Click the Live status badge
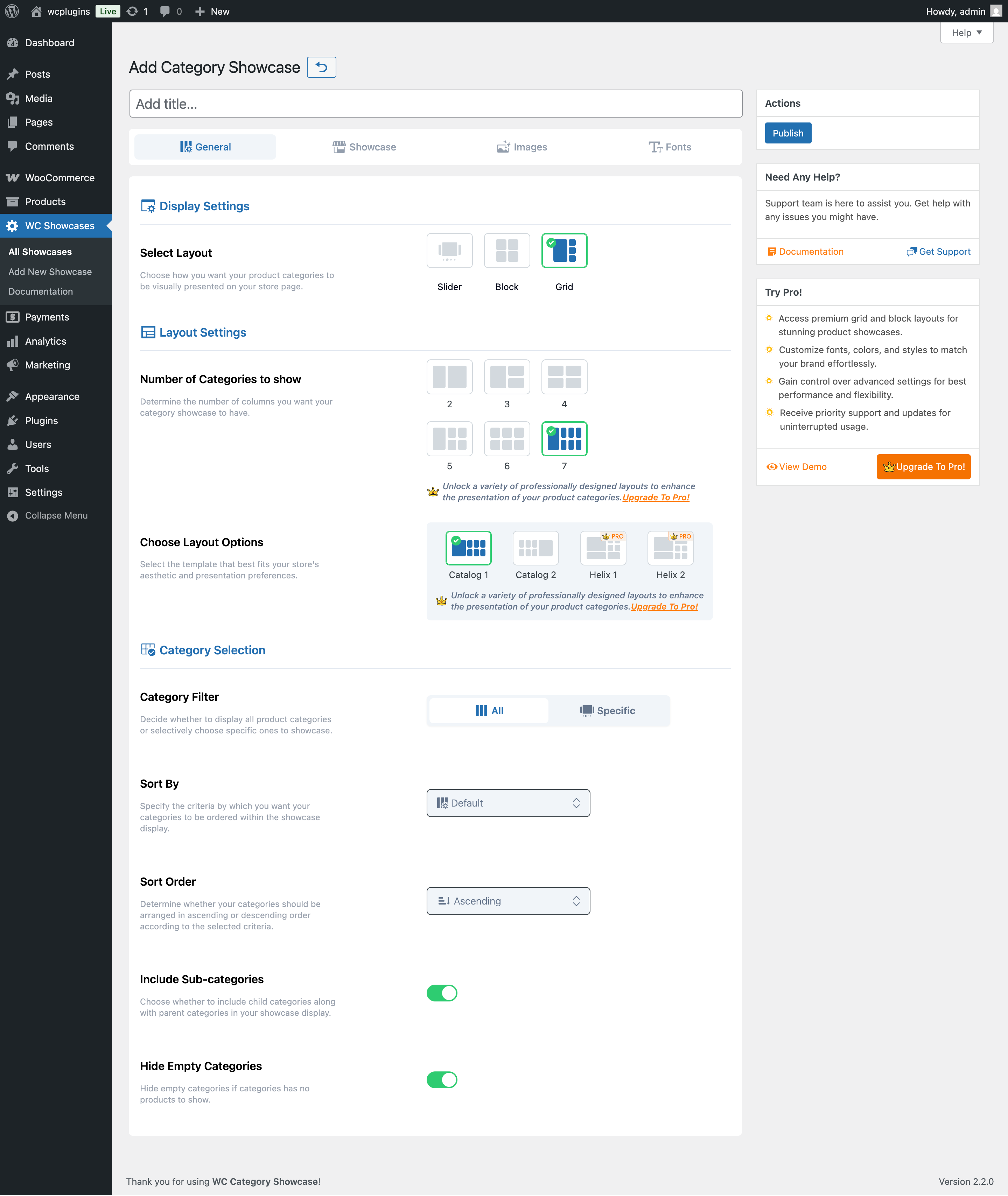The image size is (1008, 1196). (x=107, y=12)
